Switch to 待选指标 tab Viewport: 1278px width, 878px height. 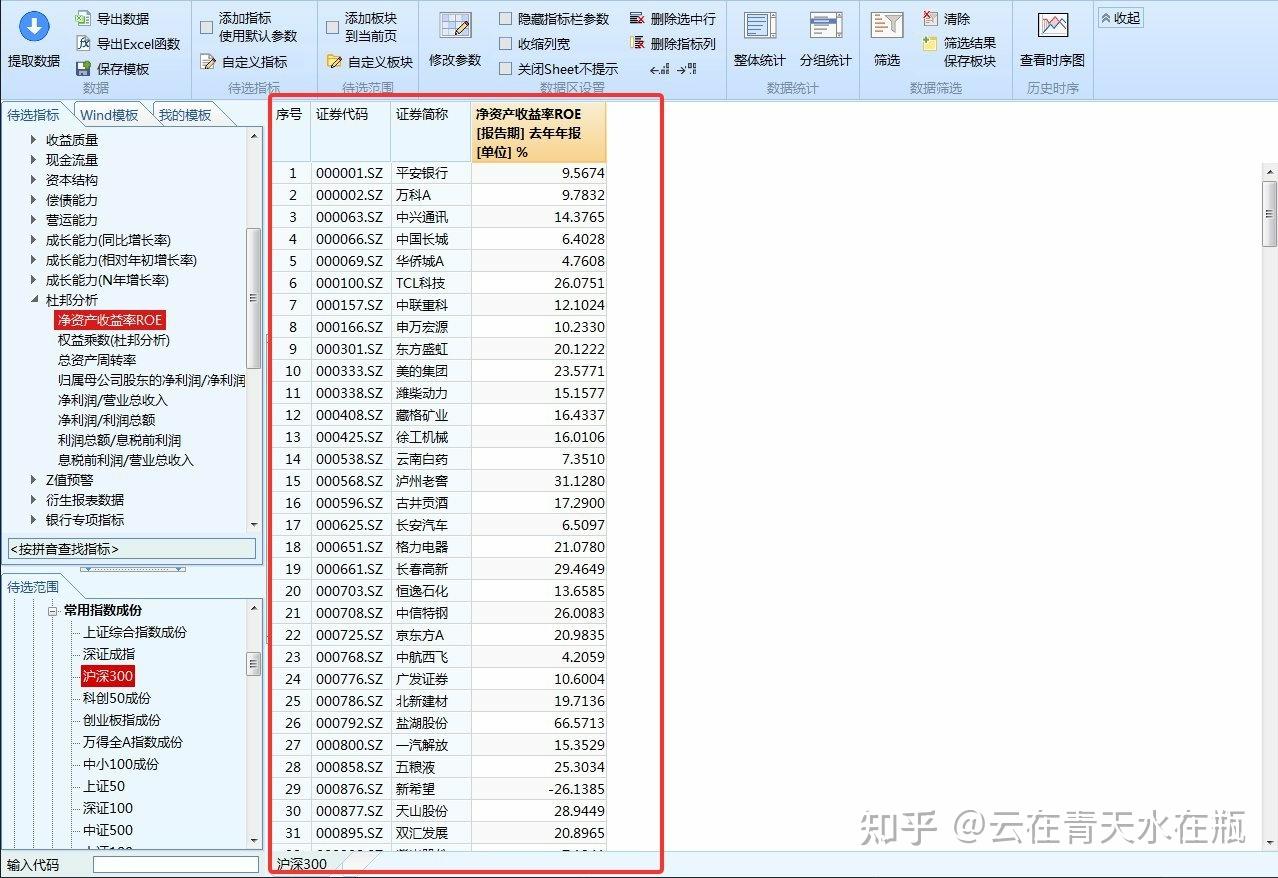(x=33, y=115)
